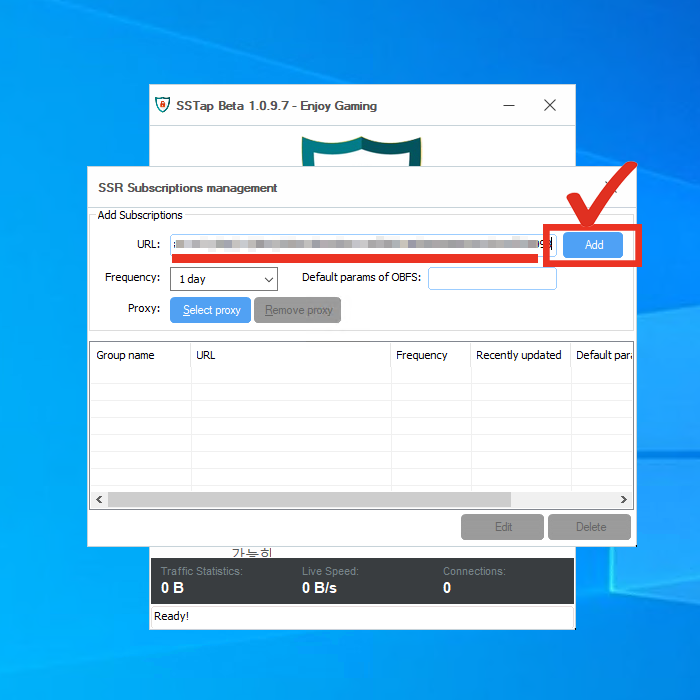Open the Frequency 1 day dropdown
This screenshot has height=700, width=700.
point(224,279)
